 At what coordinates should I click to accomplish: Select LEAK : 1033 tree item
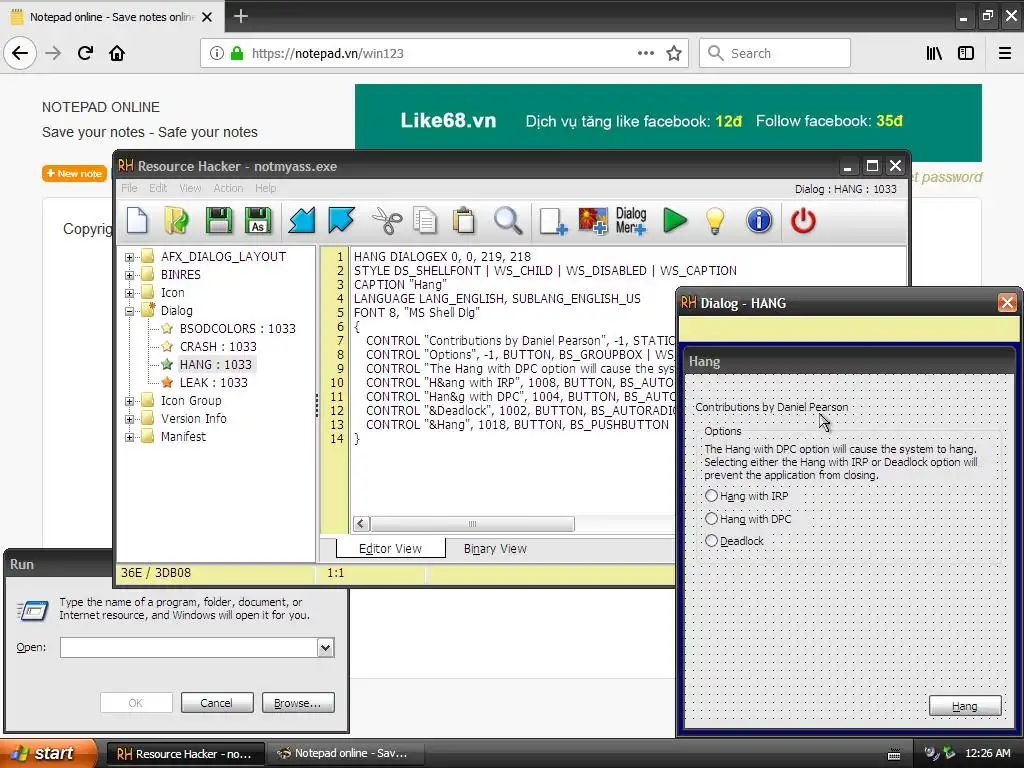tap(214, 383)
